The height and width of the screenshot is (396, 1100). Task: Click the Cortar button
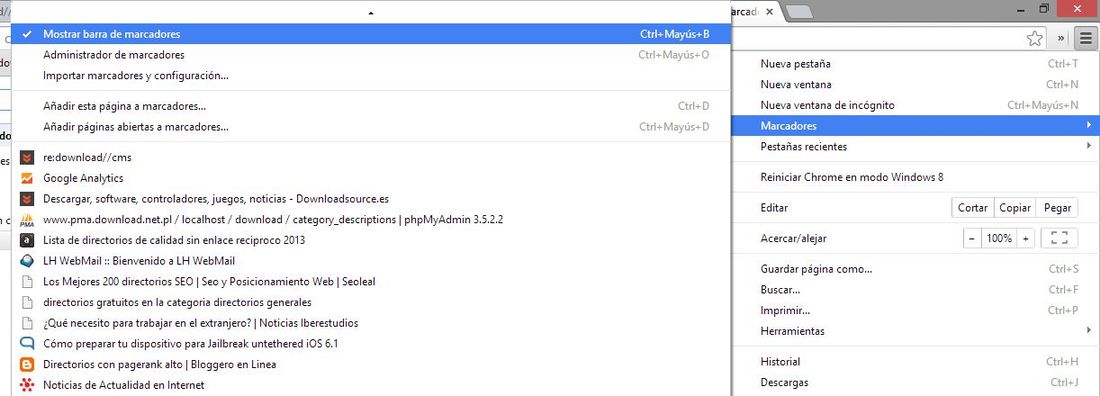pos(972,208)
